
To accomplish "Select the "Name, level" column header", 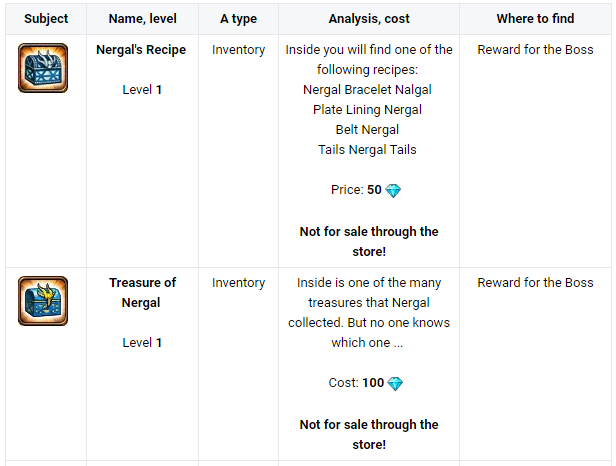I will pos(141,19).
